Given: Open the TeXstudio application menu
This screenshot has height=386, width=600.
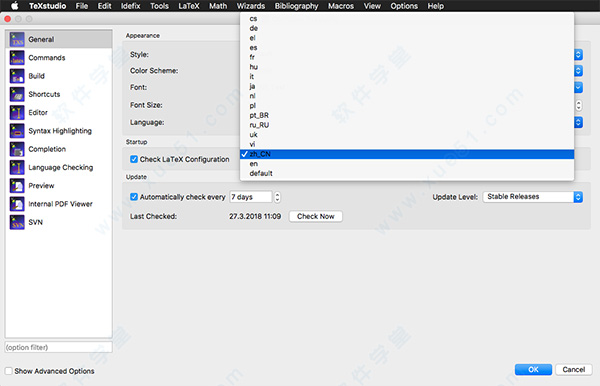Looking at the screenshot, I should pos(47,6).
